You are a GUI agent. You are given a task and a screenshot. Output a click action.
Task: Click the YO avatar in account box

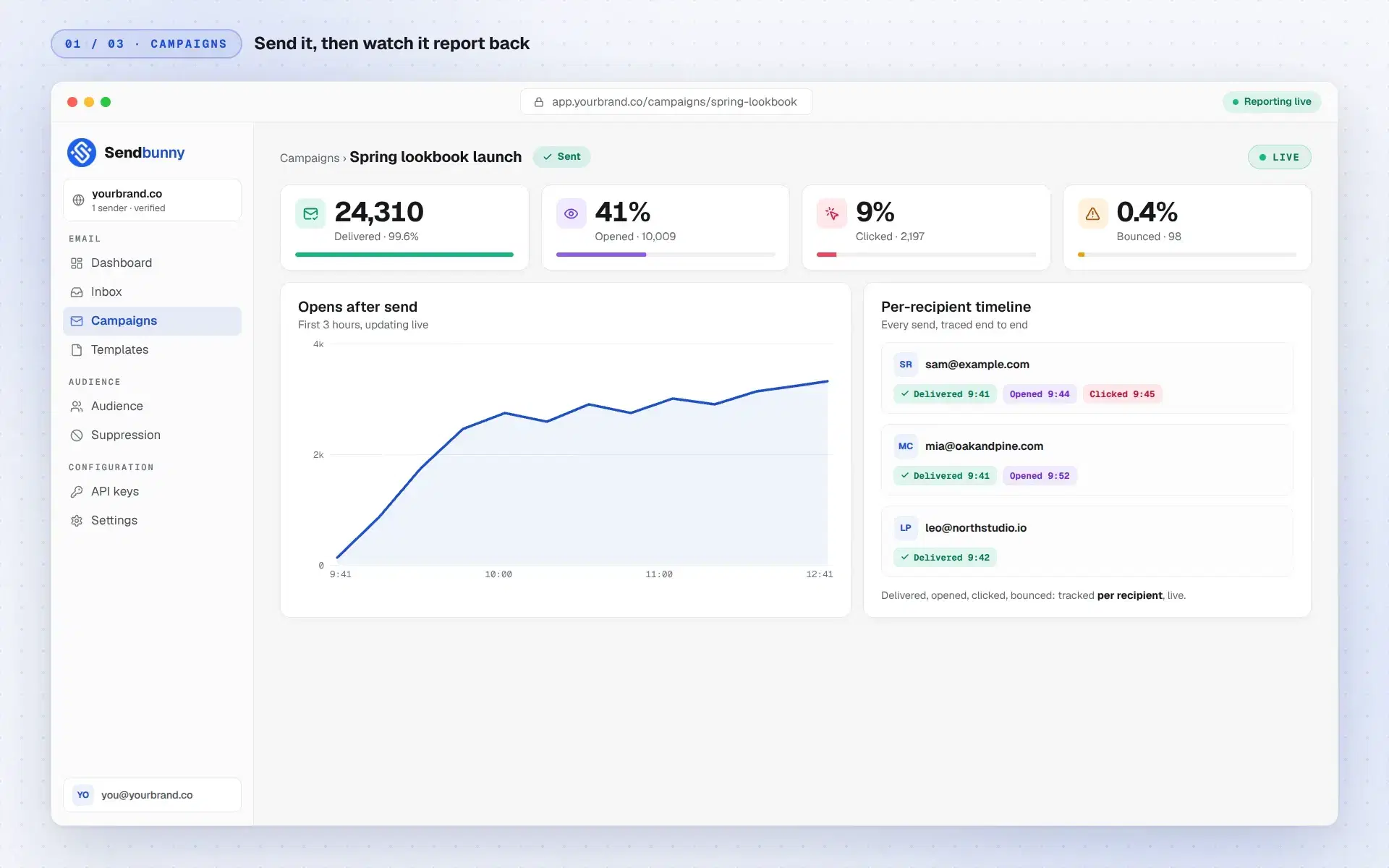[x=83, y=795]
